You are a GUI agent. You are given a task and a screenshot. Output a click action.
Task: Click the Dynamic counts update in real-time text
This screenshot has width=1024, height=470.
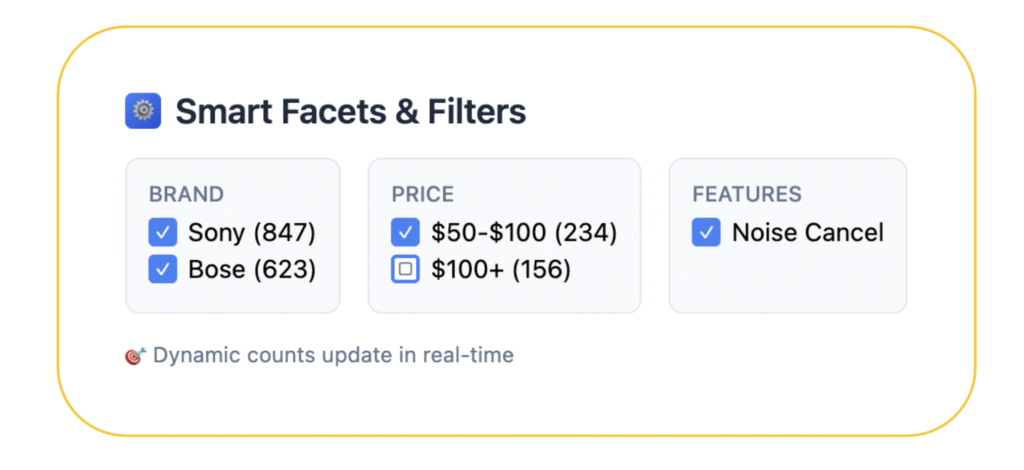click(x=333, y=356)
